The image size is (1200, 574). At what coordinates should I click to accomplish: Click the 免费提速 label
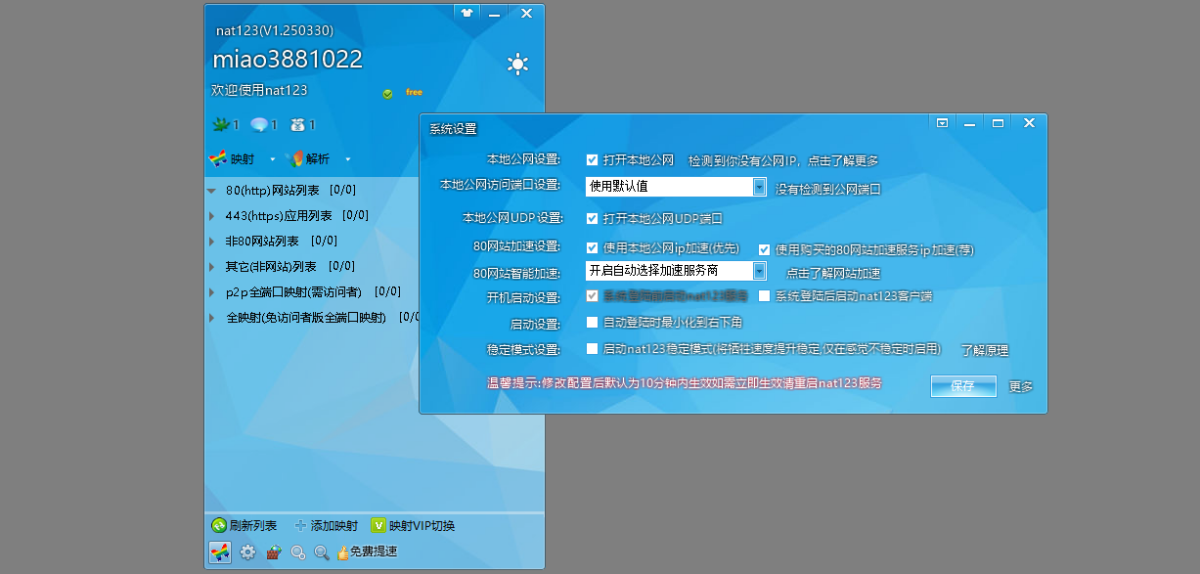(373, 552)
